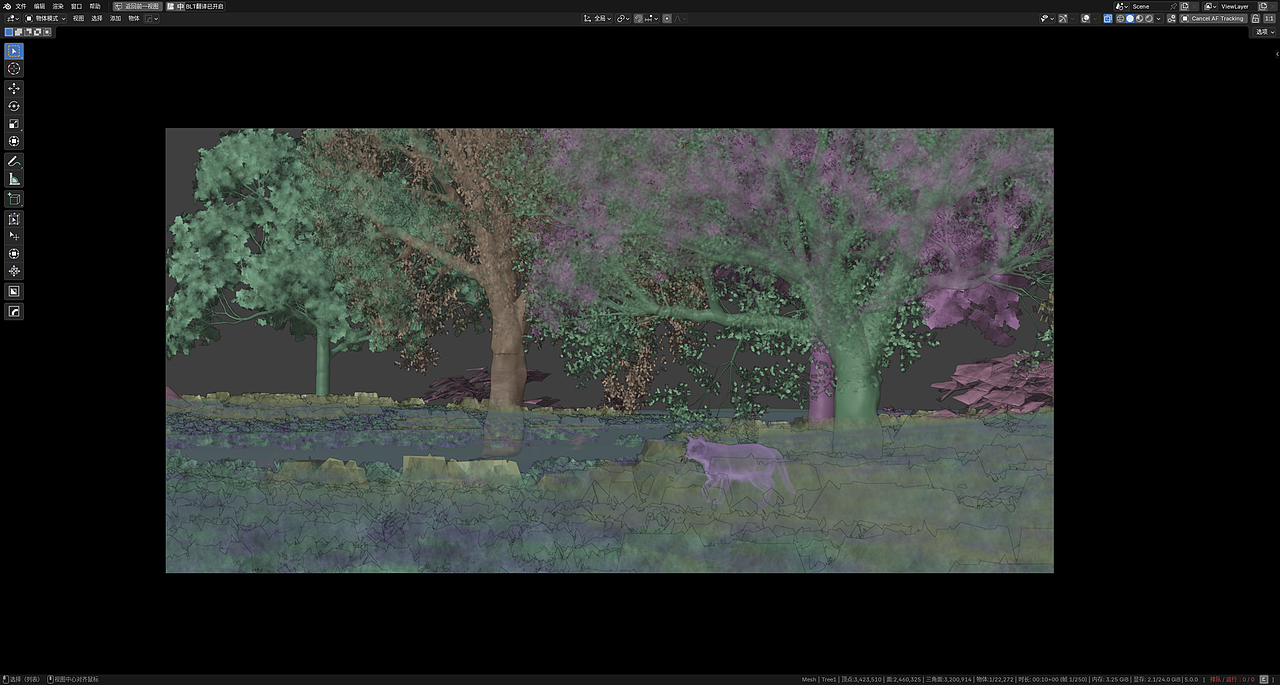This screenshot has width=1280, height=685.
Task: Select the Annotate tool
Action: [14, 161]
